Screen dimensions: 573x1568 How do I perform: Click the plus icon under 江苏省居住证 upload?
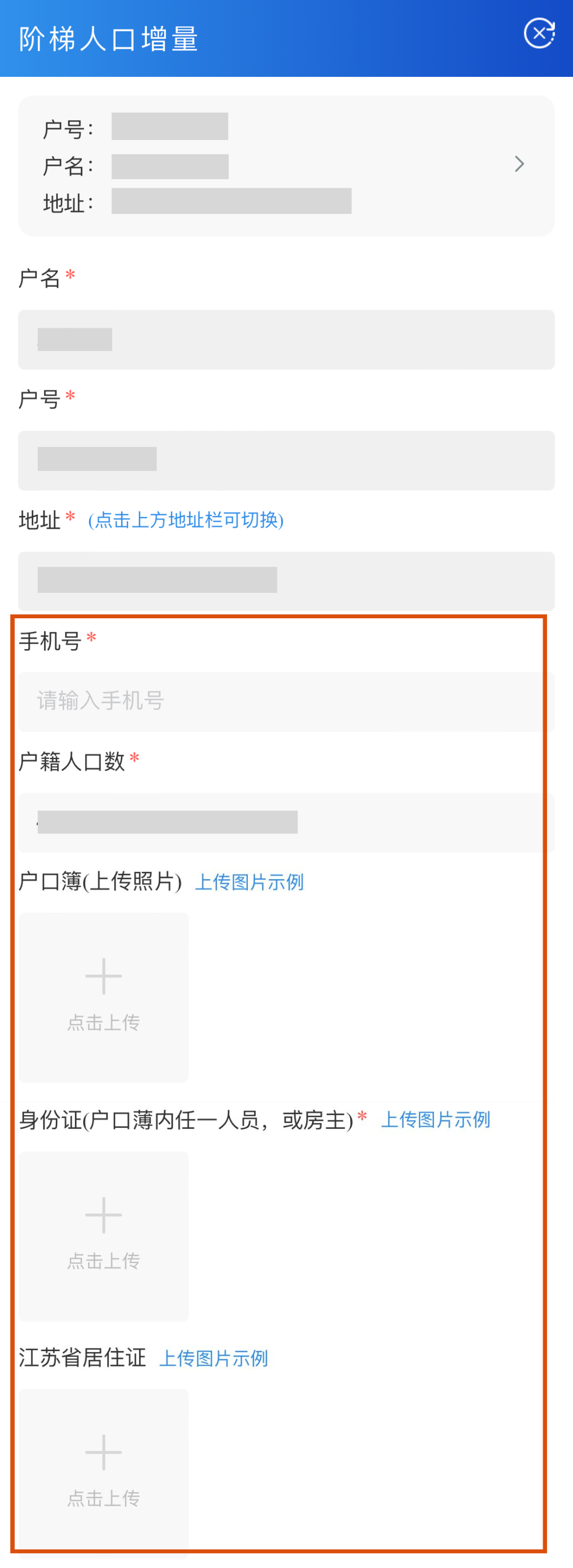pos(103,1452)
